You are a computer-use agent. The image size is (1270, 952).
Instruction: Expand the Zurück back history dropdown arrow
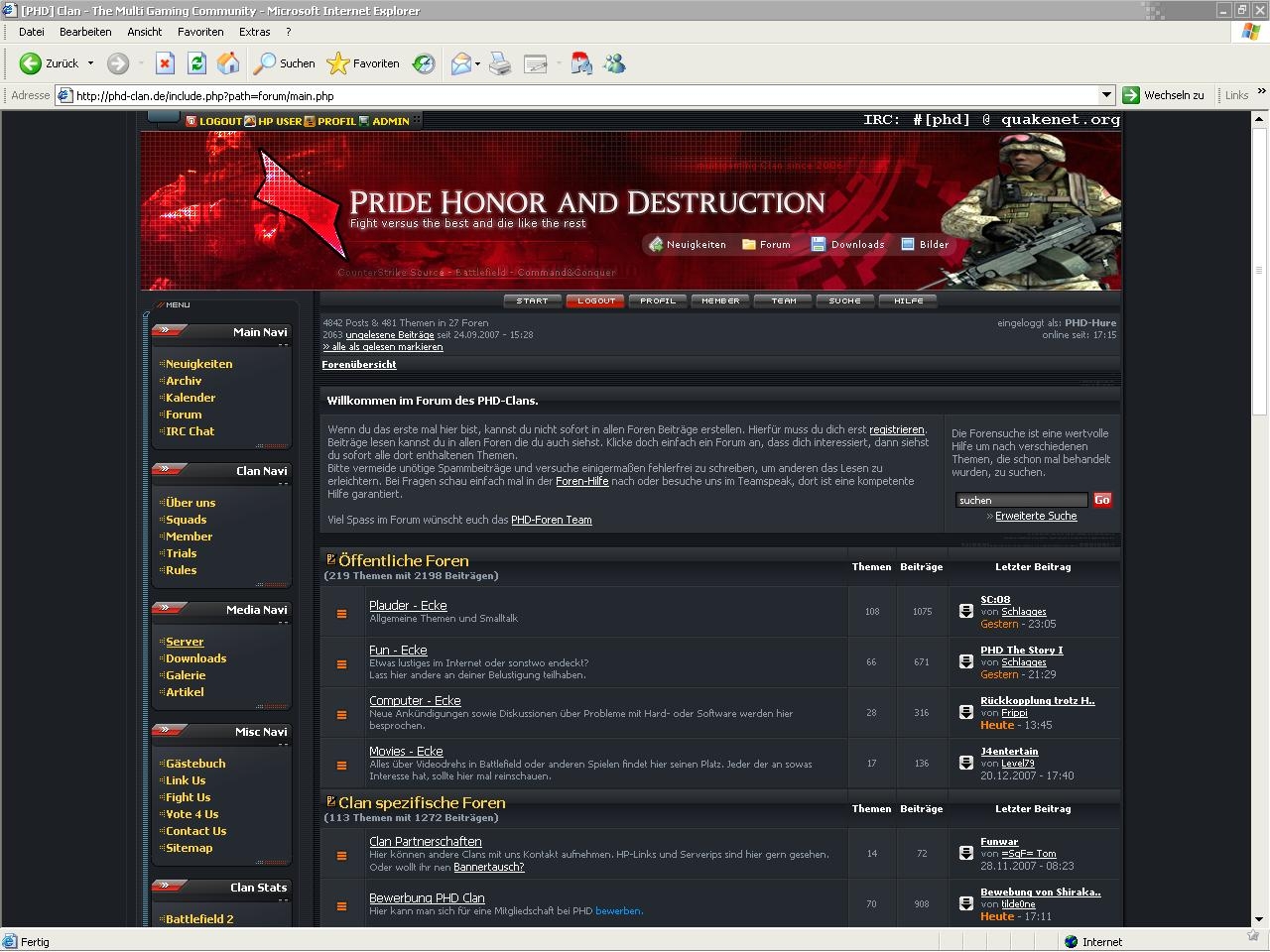pyautogui.click(x=90, y=63)
